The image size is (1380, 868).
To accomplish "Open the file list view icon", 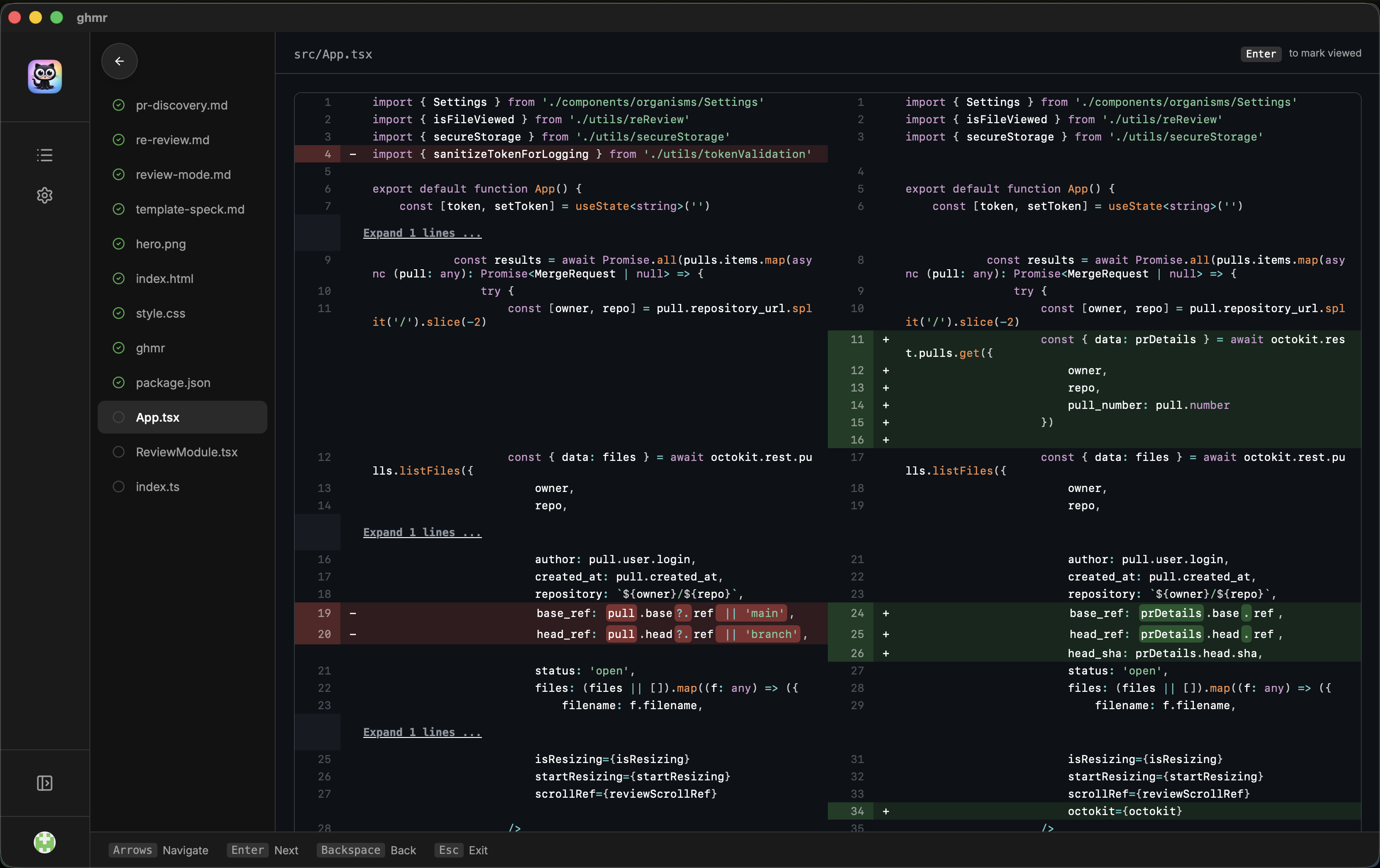I will point(45,155).
